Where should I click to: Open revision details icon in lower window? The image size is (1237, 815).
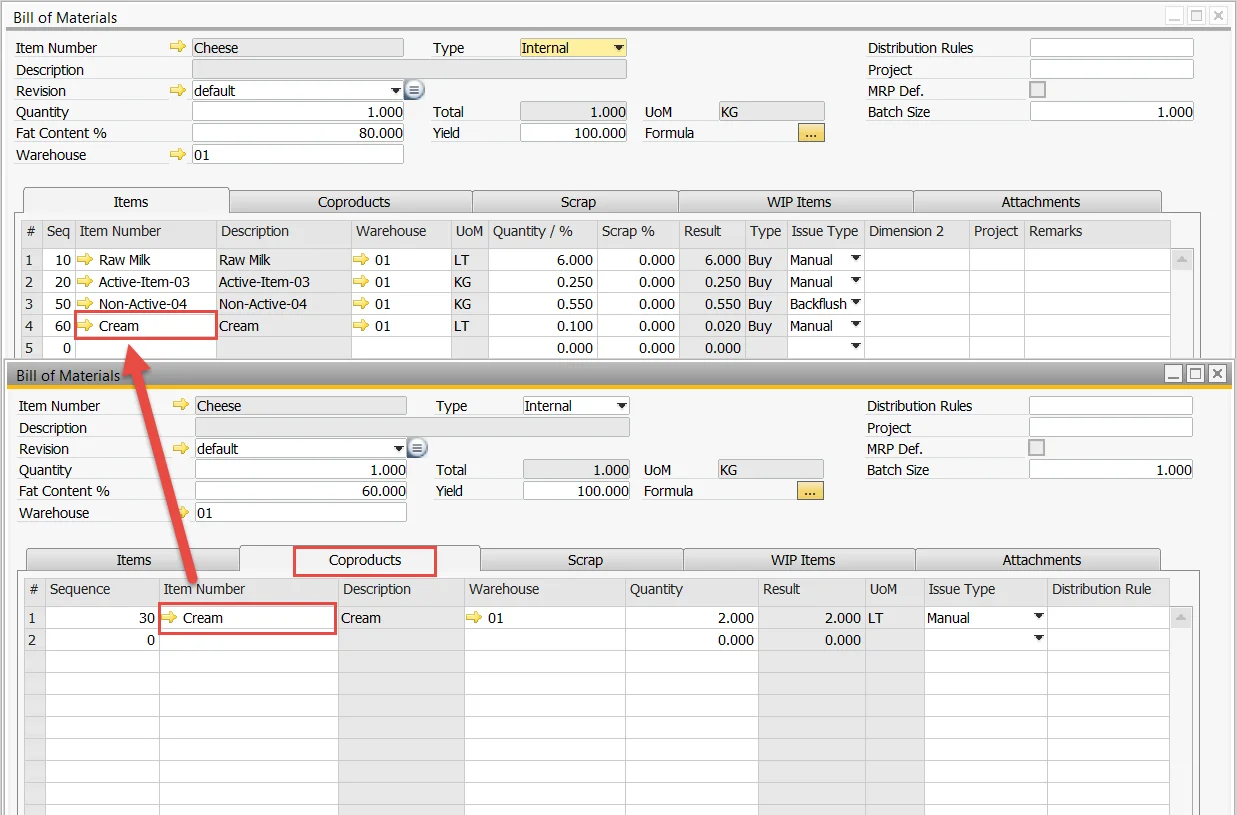(x=418, y=448)
